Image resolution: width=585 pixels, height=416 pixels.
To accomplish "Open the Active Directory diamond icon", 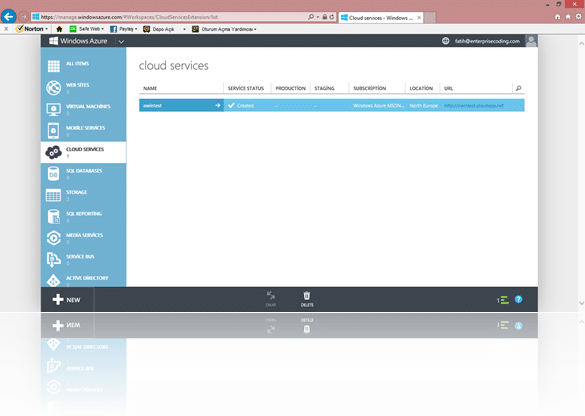I will click(53, 280).
